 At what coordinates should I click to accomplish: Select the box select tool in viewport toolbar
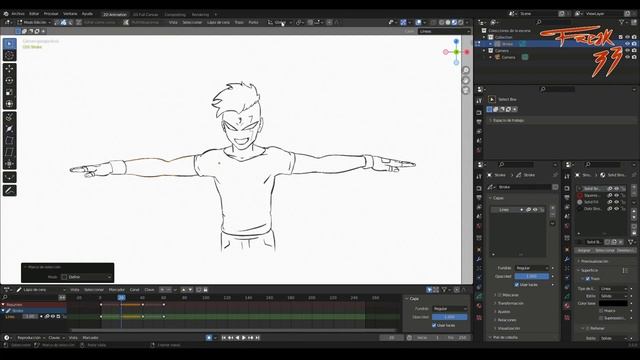click(x=9, y=44)
